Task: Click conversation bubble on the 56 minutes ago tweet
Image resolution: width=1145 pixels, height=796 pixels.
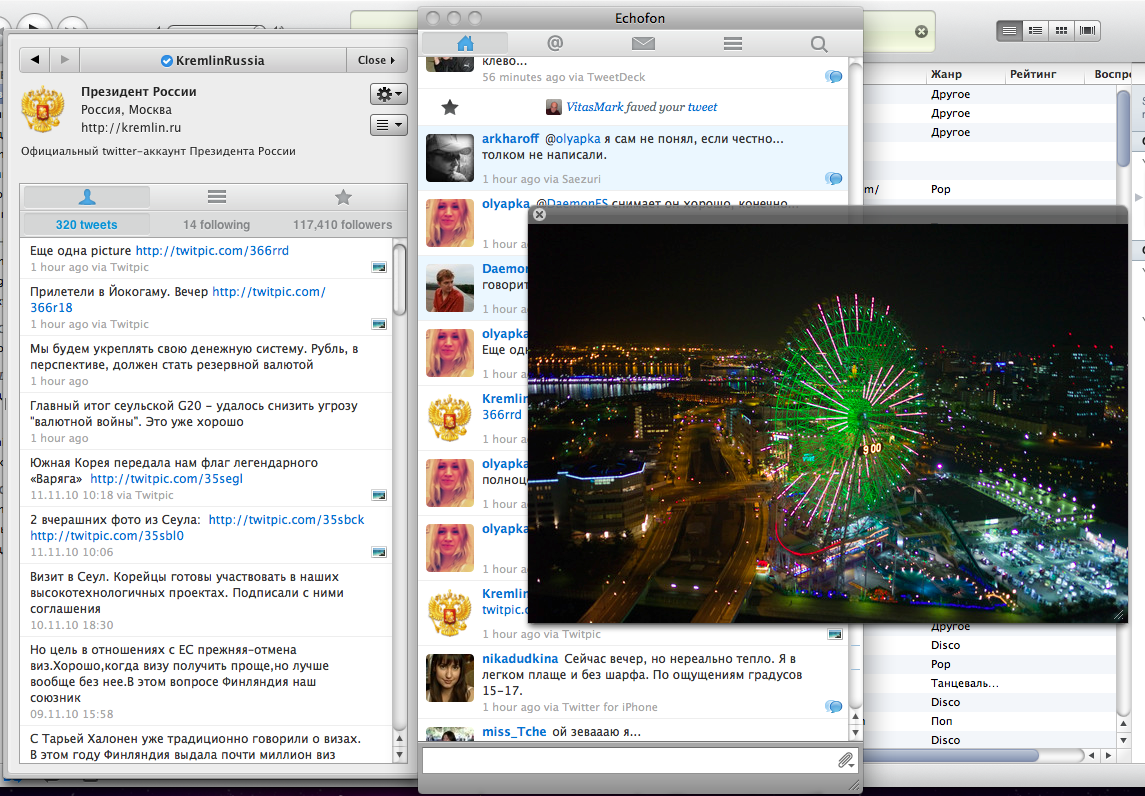Action: 833,77
